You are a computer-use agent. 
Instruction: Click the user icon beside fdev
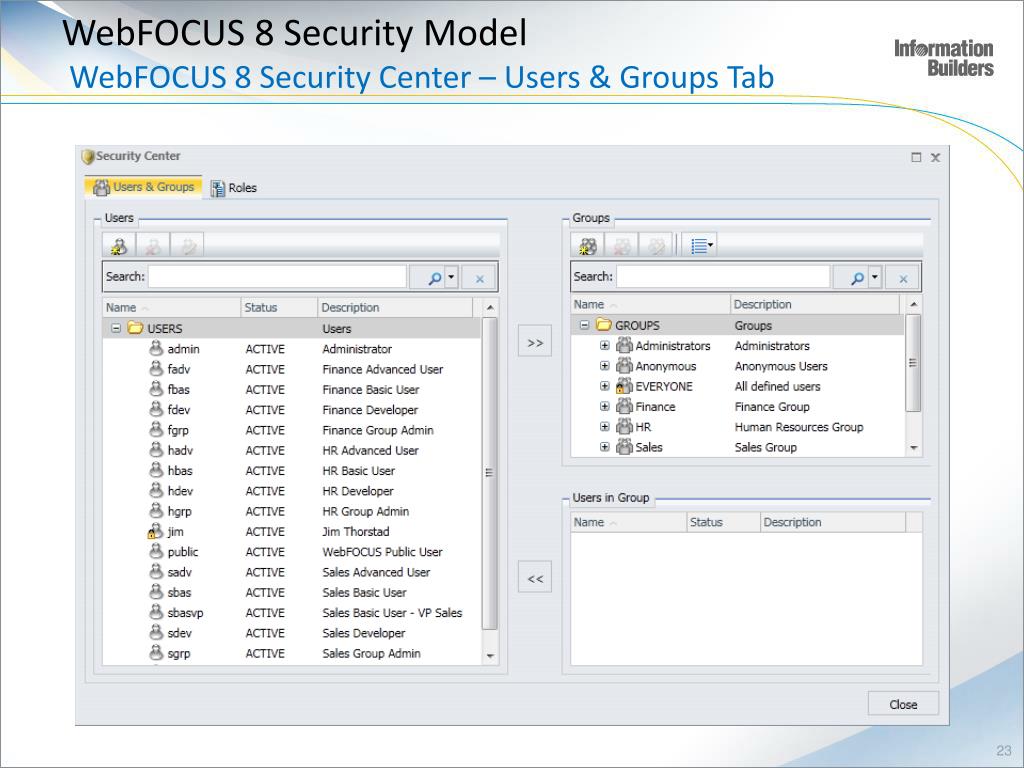(x=156, y=409)
